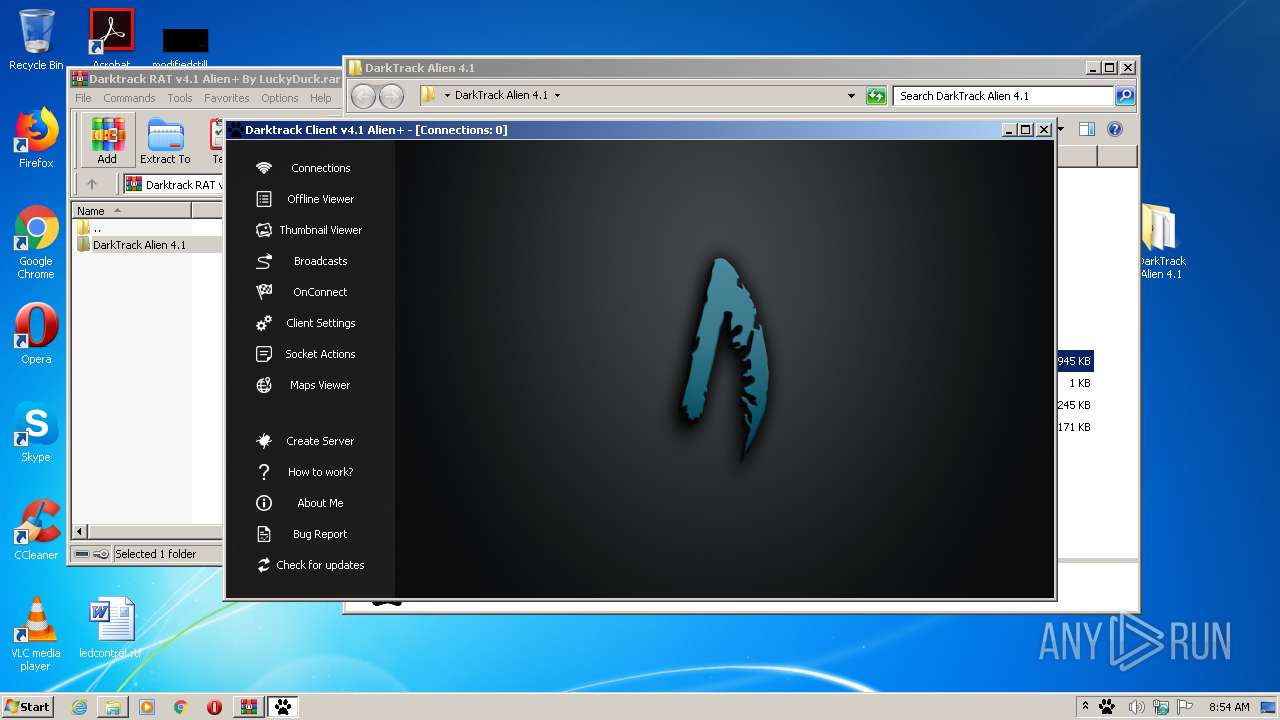1280x720 pixels.
Task: Open WinRAR Commands menu
Action: pyautogui.click(x=129, y=98)
